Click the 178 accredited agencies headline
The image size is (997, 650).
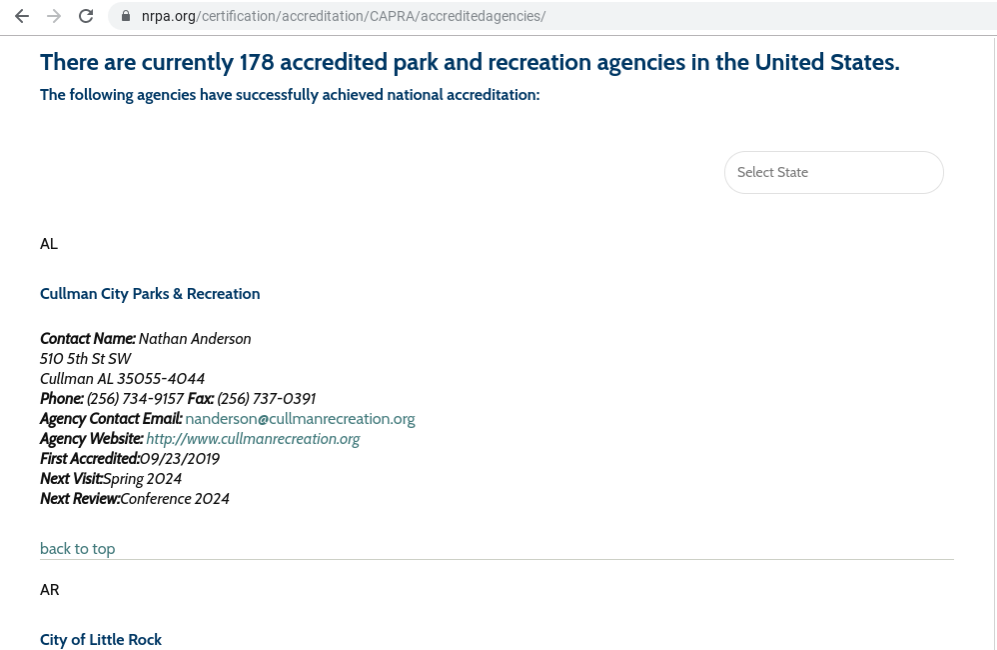point(470,62)
